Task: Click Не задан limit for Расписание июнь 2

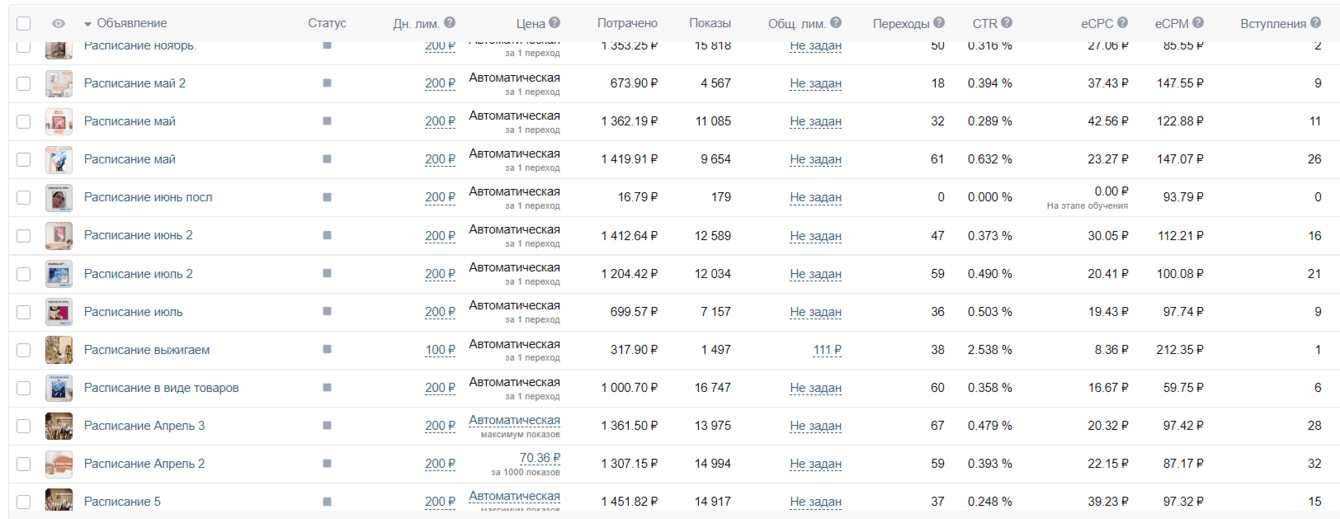Action: coord(815,236)
